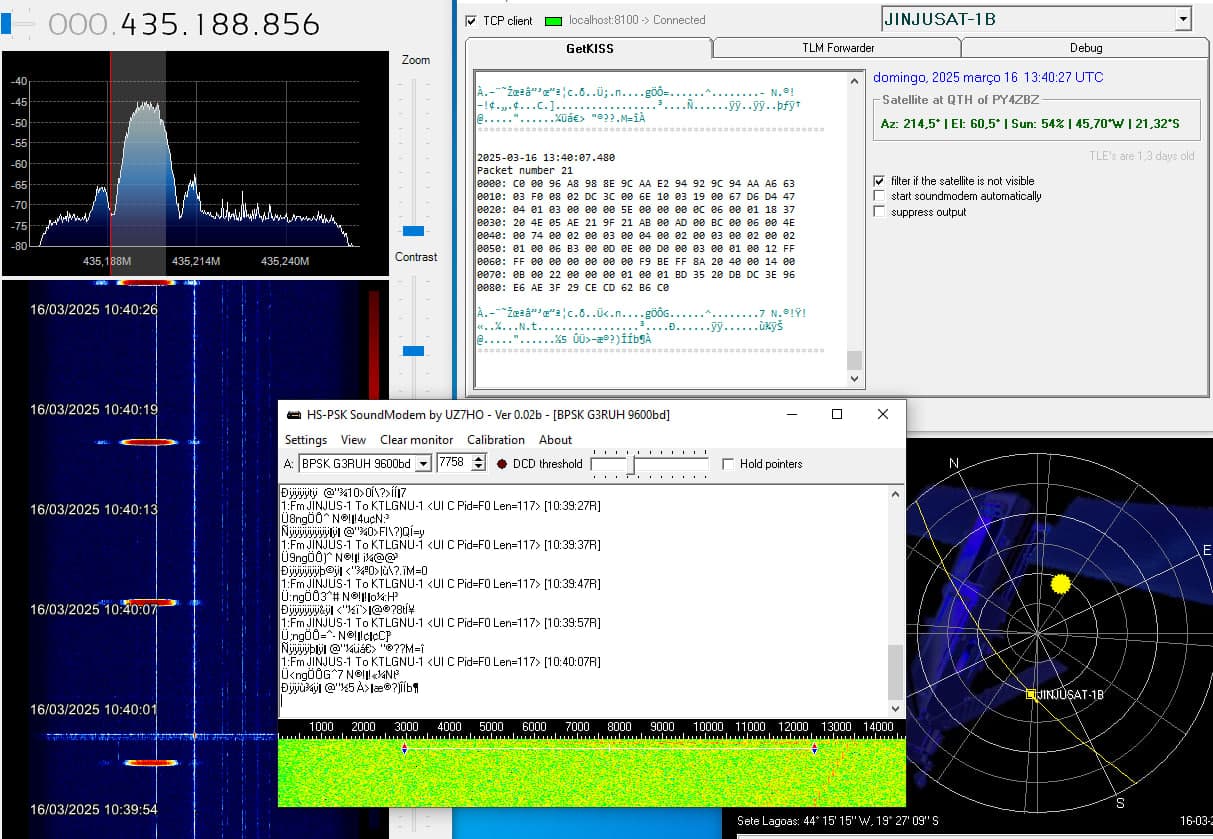Enable the TCP client checkbox
This screenshot has height=839, width=1213.
472,20
